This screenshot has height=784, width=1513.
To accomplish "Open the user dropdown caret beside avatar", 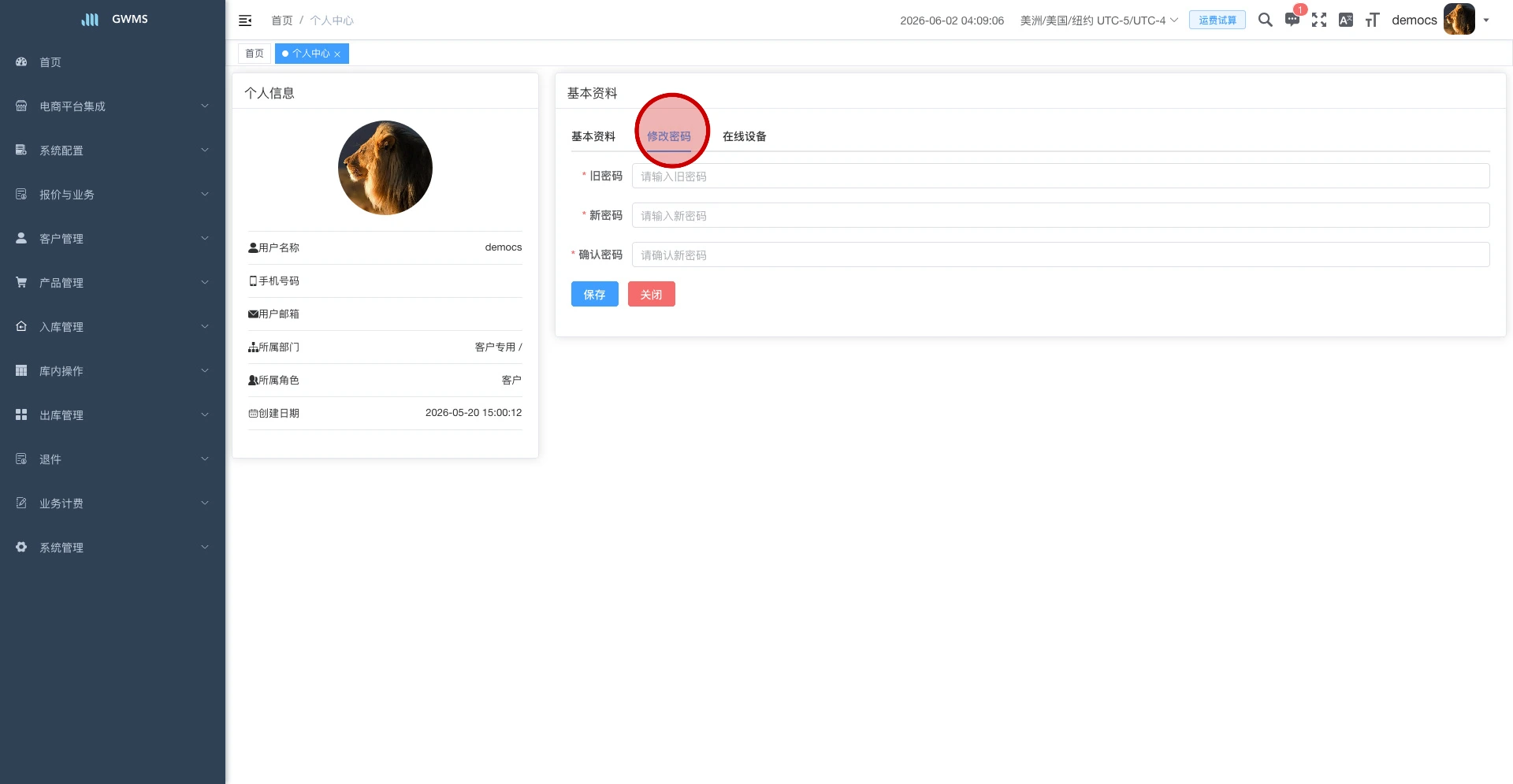I will [x=1486, y=20].
